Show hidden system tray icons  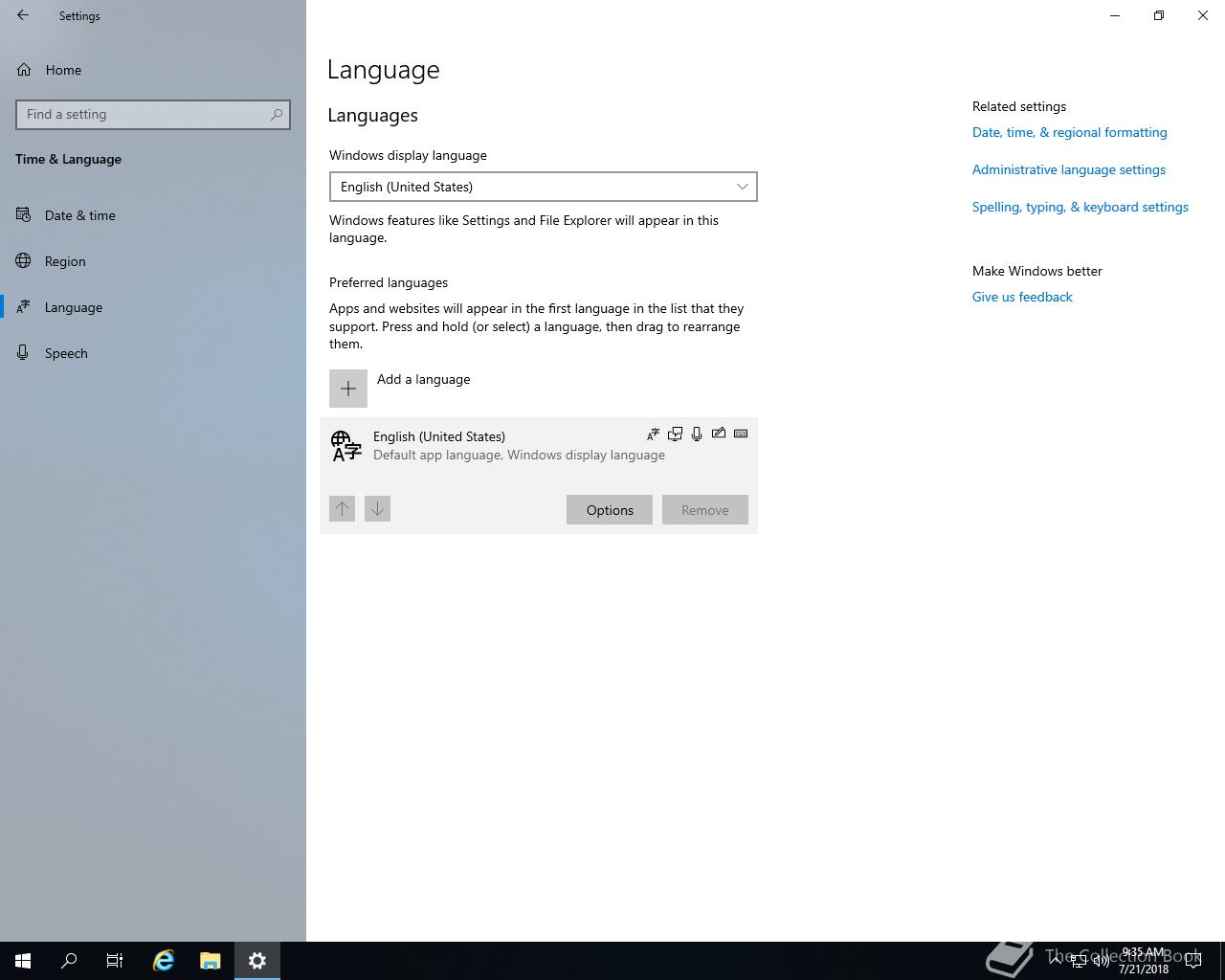[1055, 961]
